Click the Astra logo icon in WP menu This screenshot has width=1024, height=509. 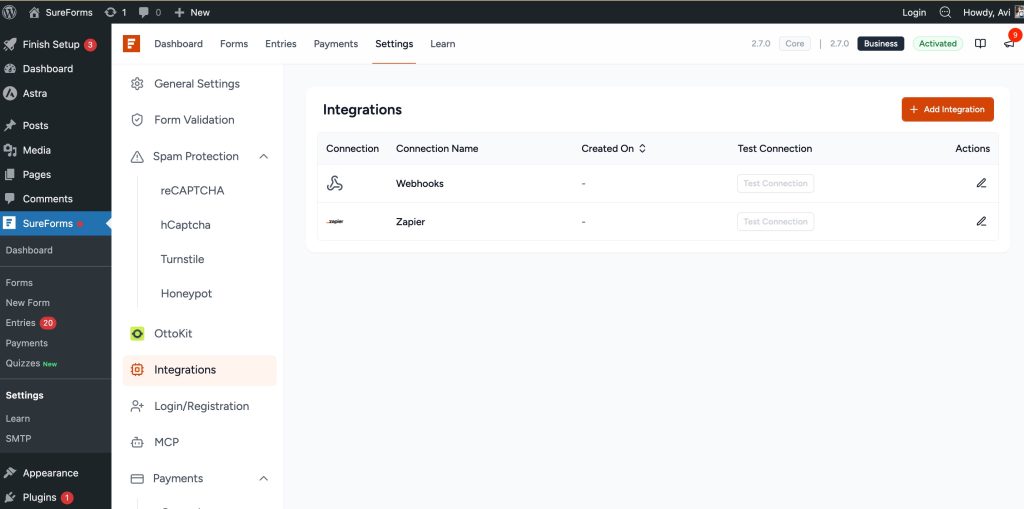pos(10,93)
